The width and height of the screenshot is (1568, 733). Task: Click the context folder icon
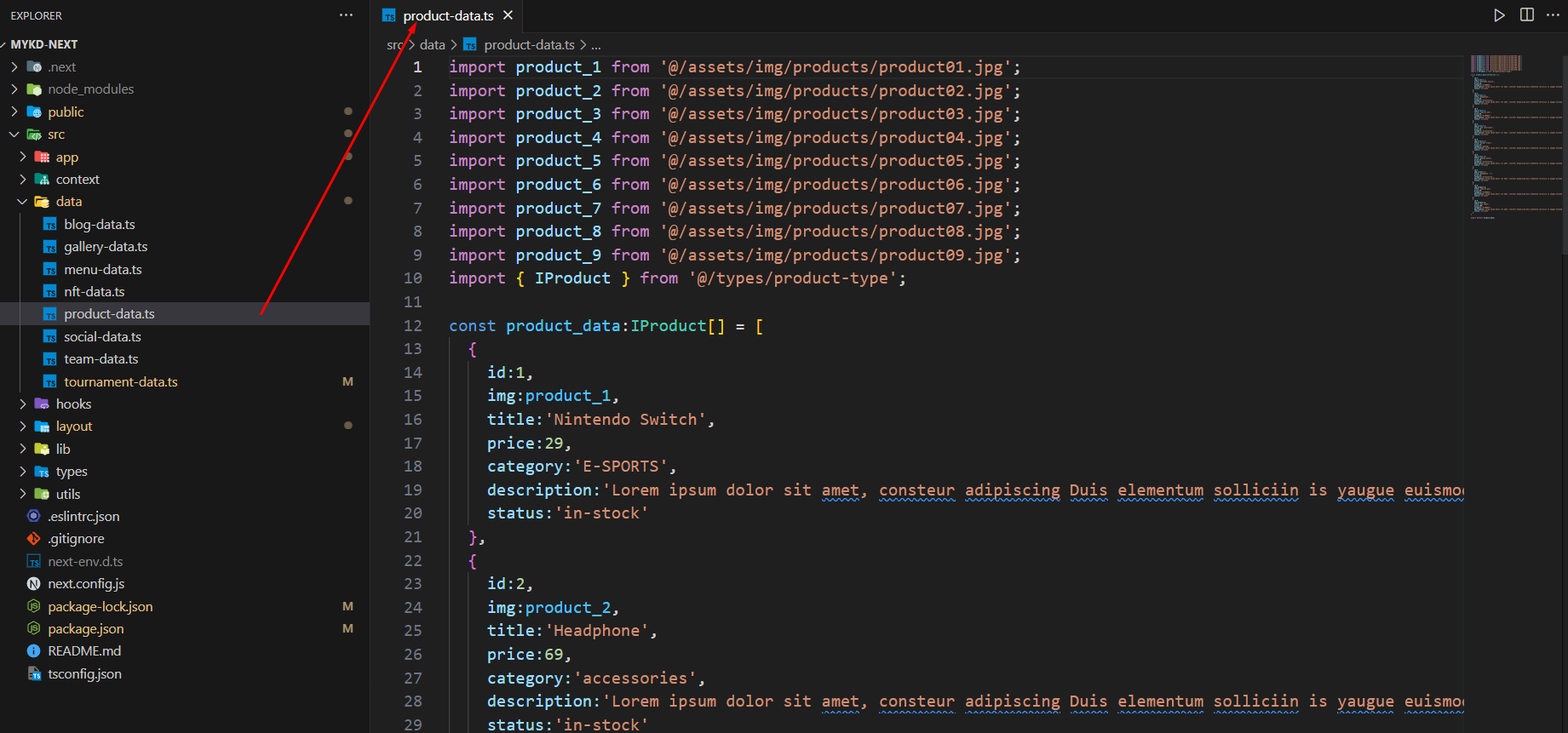[x=42, y=179]
